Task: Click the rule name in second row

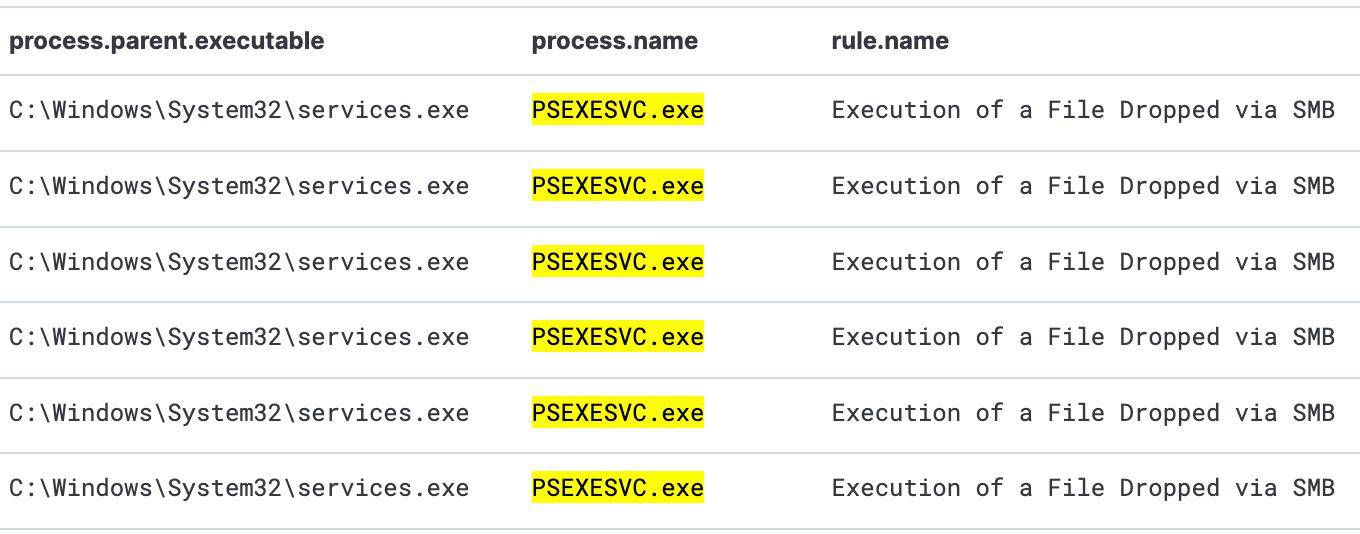Action: [x=1083, y=186]
